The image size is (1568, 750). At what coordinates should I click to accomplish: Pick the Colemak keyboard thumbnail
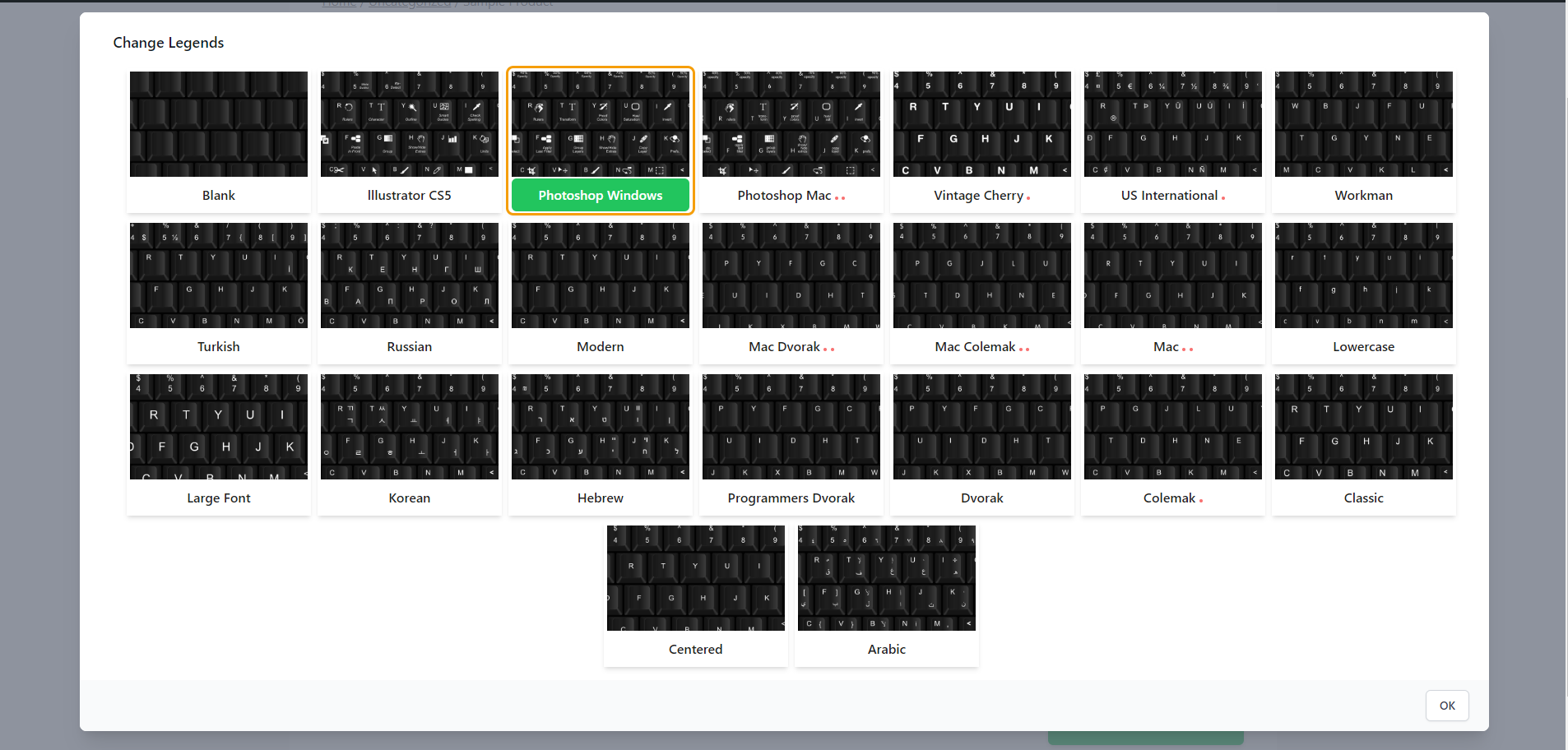(x=1173, y=427)
